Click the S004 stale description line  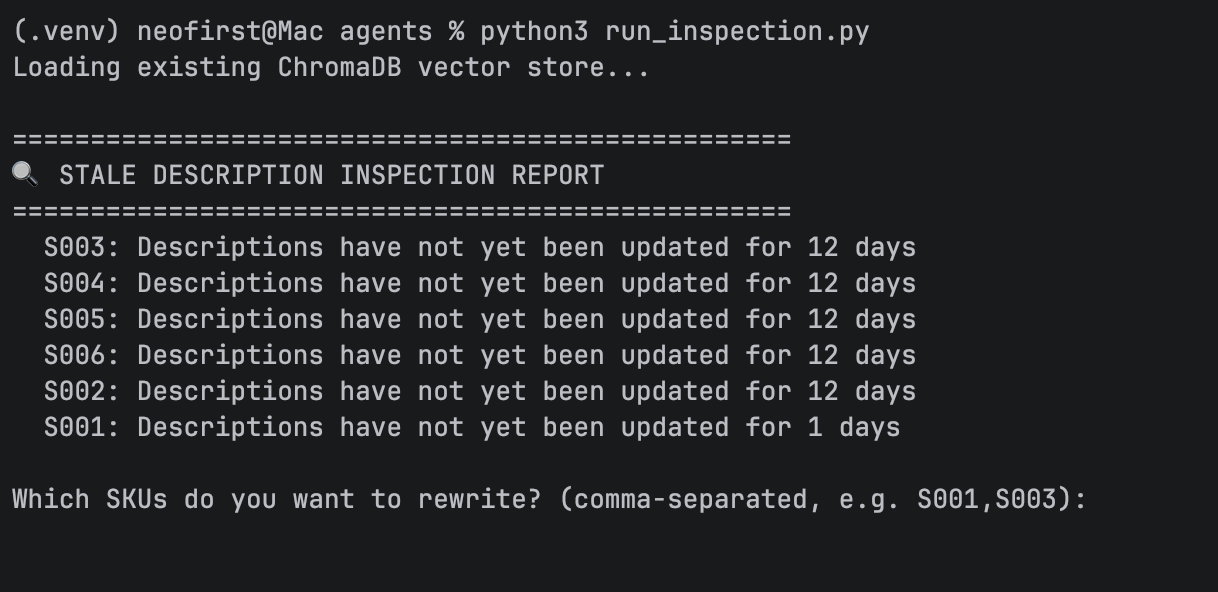click(480, 283)
